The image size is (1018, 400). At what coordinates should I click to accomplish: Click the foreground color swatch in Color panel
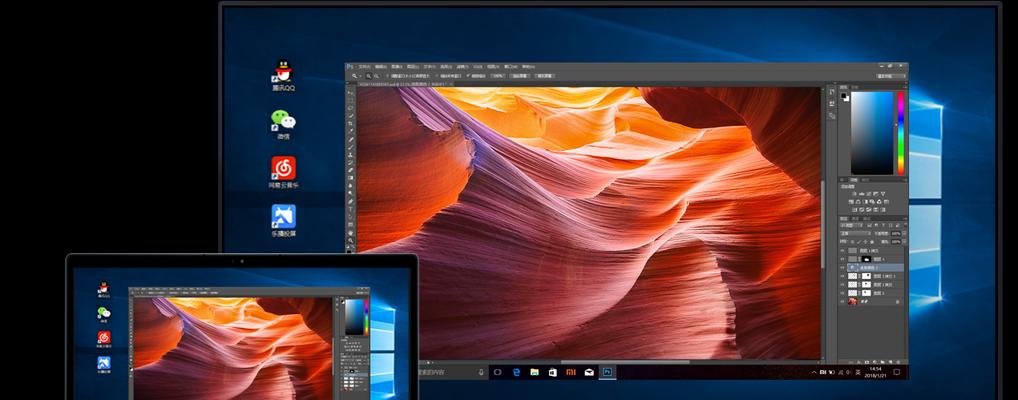[843, 95]
